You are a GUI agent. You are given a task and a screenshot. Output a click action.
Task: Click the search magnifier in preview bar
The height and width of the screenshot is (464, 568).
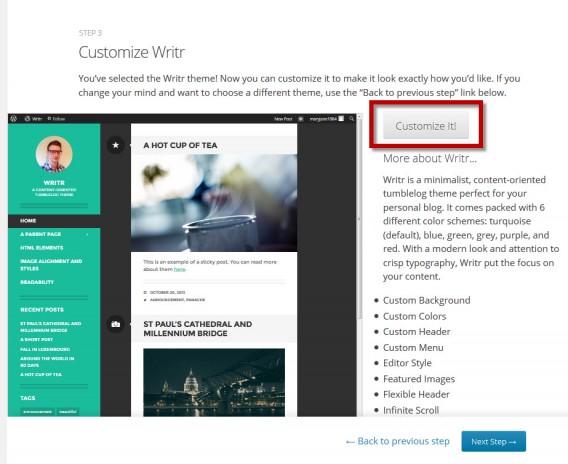[351, 118]
